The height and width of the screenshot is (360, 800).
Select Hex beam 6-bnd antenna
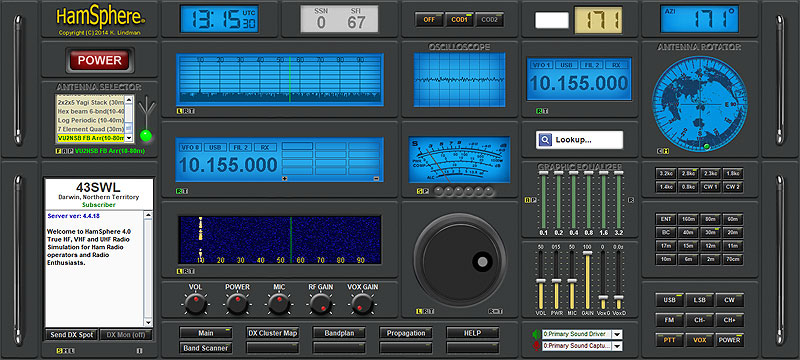[x=90, y=111]
